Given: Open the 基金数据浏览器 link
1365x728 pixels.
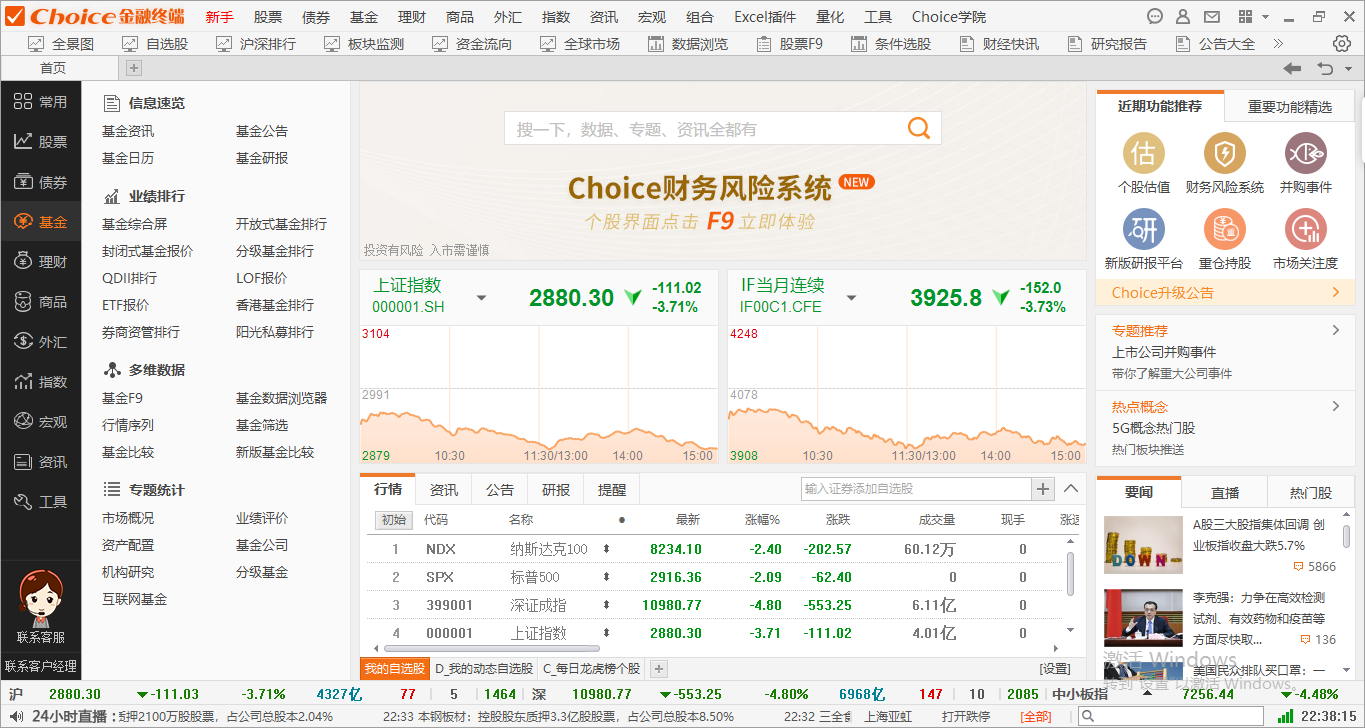Looking at the screenshot, I should [281, 398].
